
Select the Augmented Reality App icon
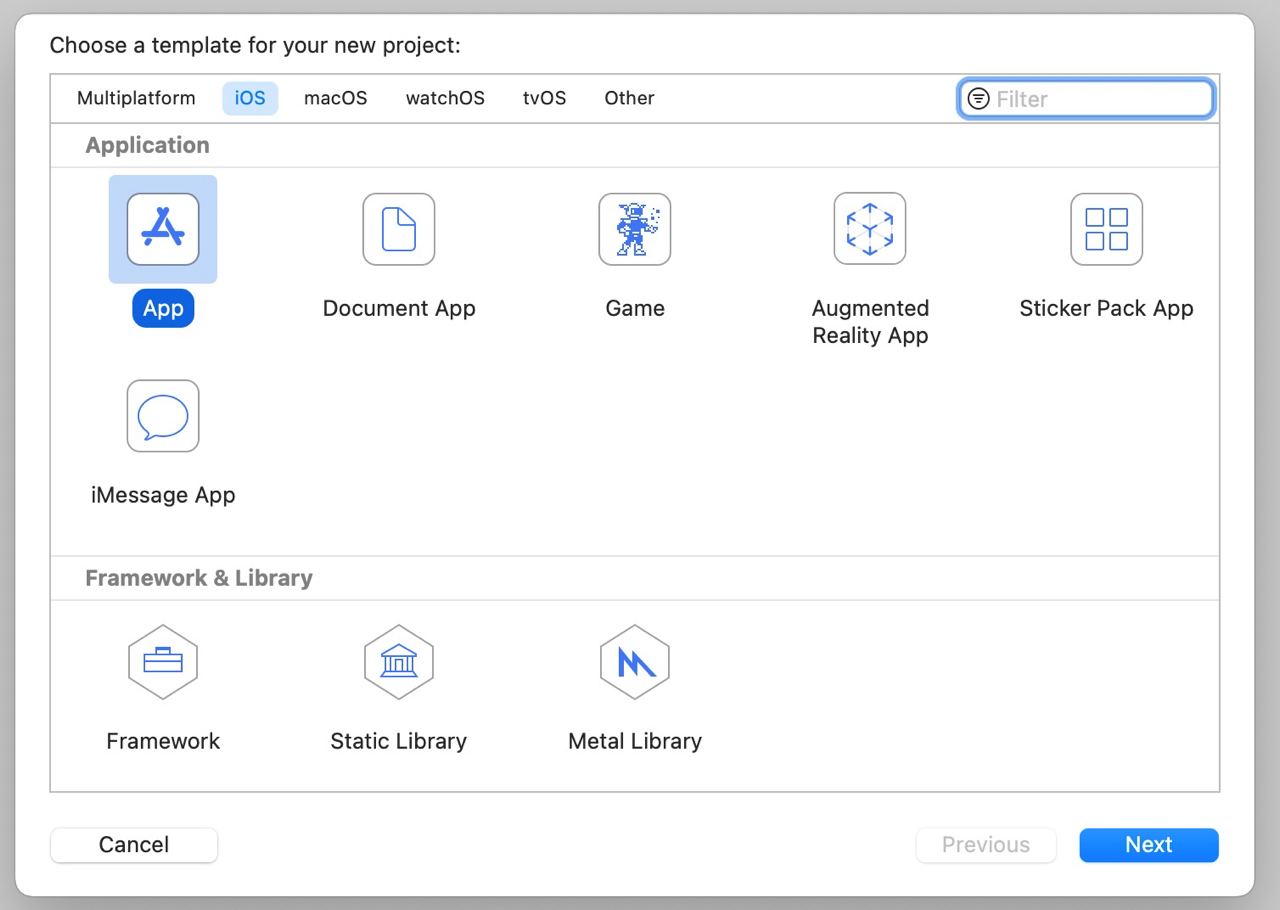pos(870,229)
